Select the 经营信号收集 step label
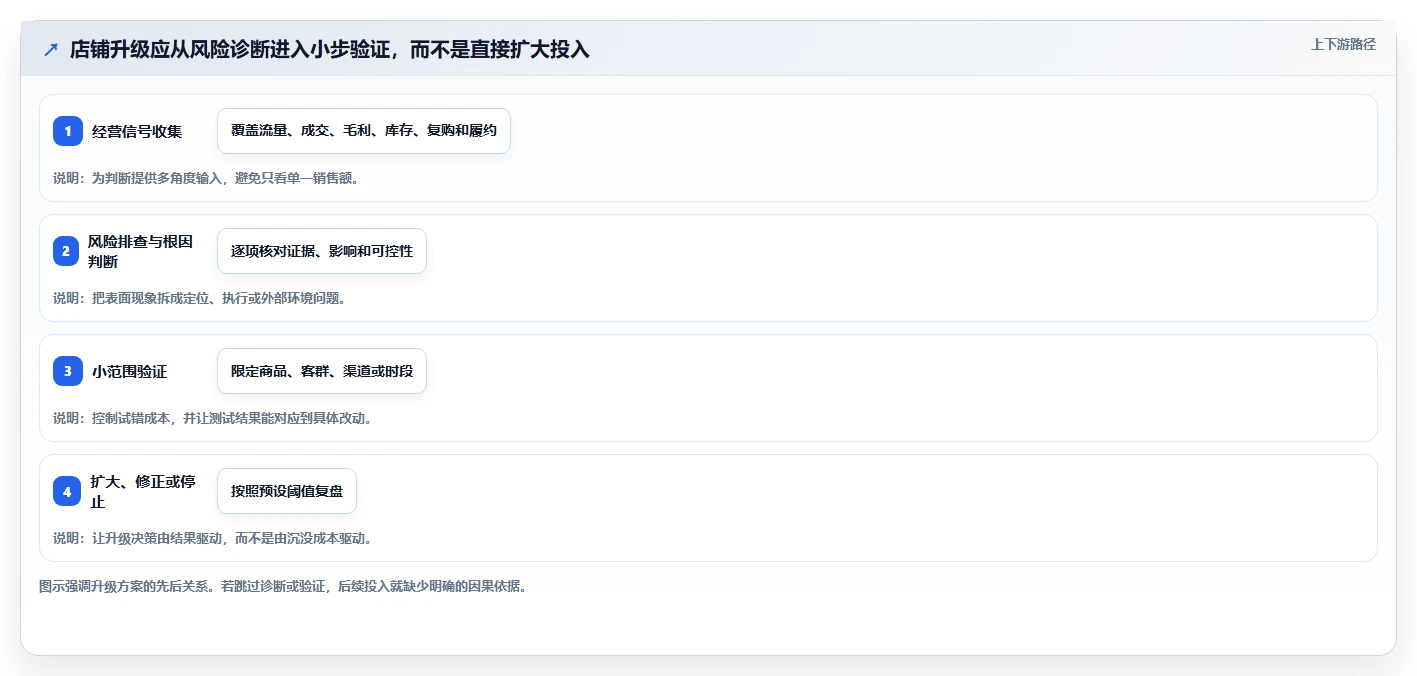Viewport: 1417px width, 676px height. [x=137, y=131]
